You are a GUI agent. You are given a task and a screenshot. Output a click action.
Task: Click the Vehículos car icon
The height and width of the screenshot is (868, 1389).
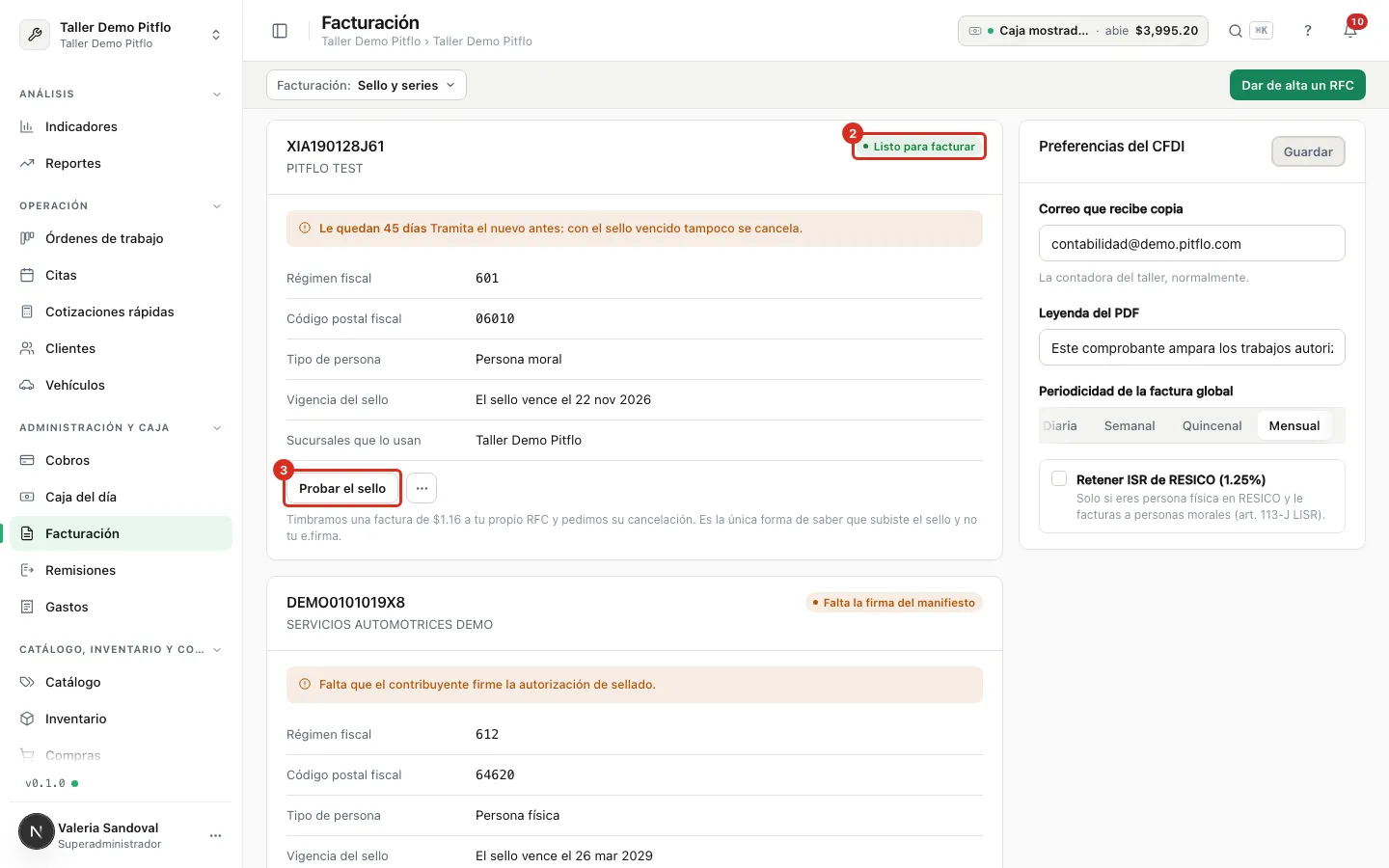(x=27, y=385)
